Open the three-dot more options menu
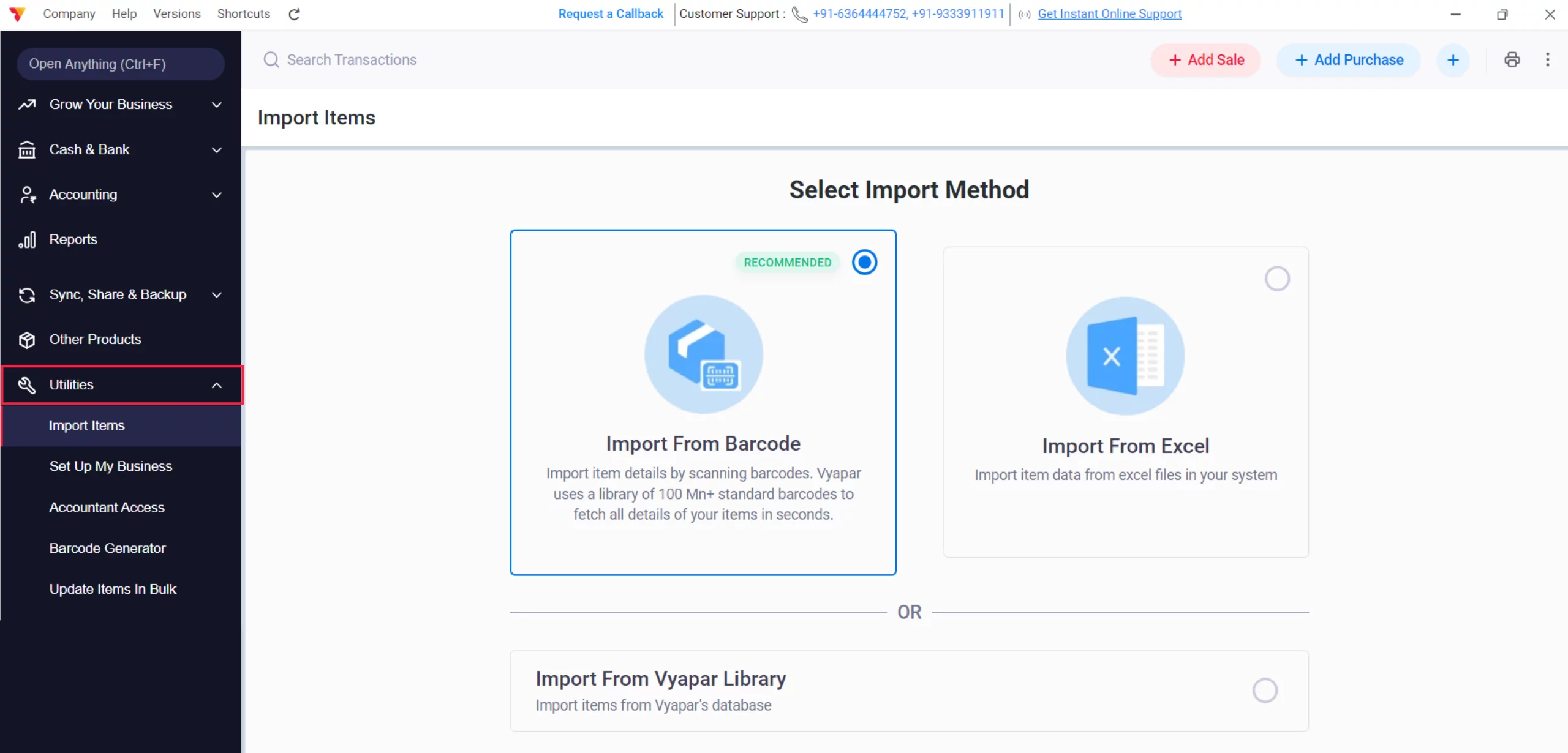1568x753 pixels. click(1547, 59)
